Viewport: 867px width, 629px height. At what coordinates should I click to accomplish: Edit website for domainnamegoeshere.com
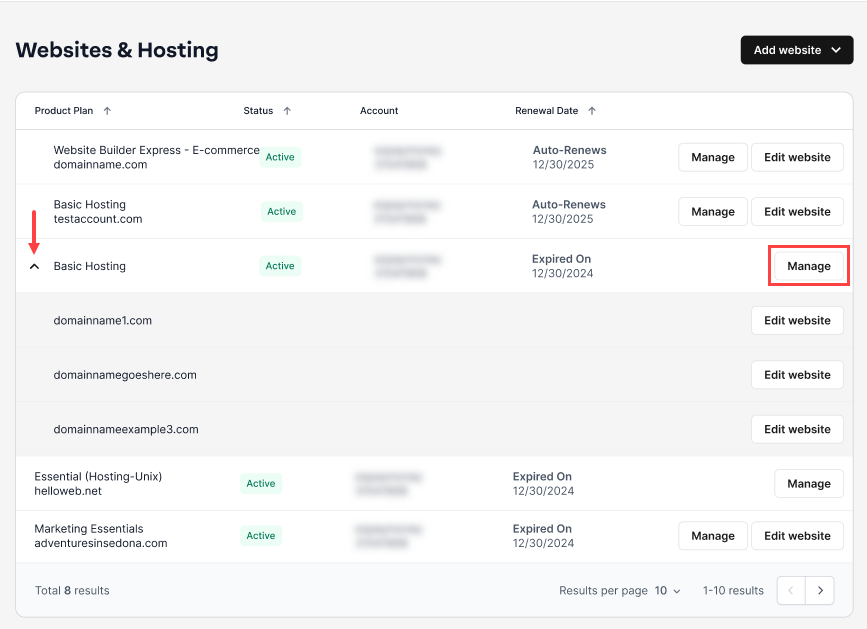(797, 375)
